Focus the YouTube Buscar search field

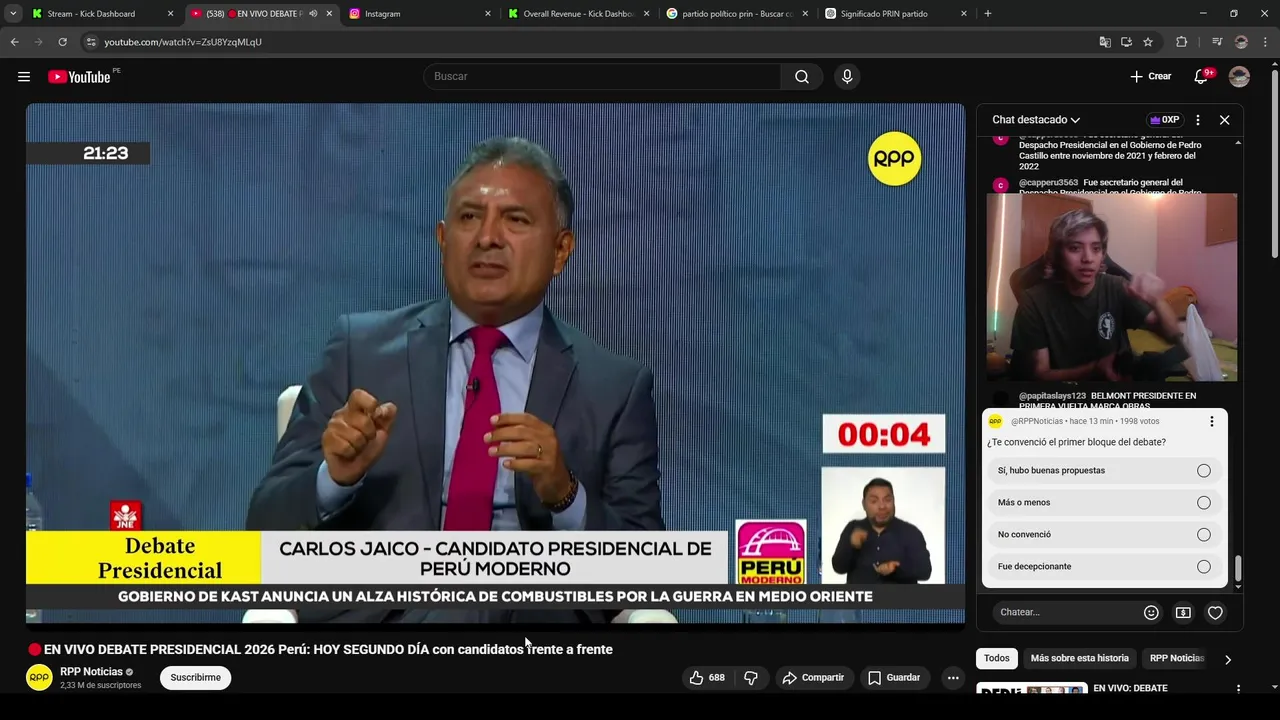(602, 77)
